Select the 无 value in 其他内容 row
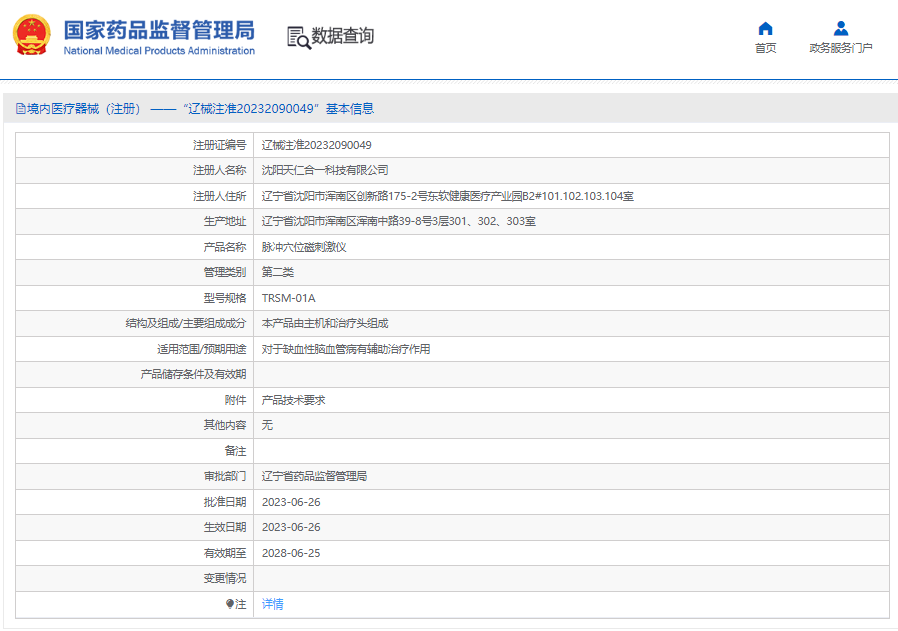Viewport: 898px width, 631px height. tap(267, 425)
